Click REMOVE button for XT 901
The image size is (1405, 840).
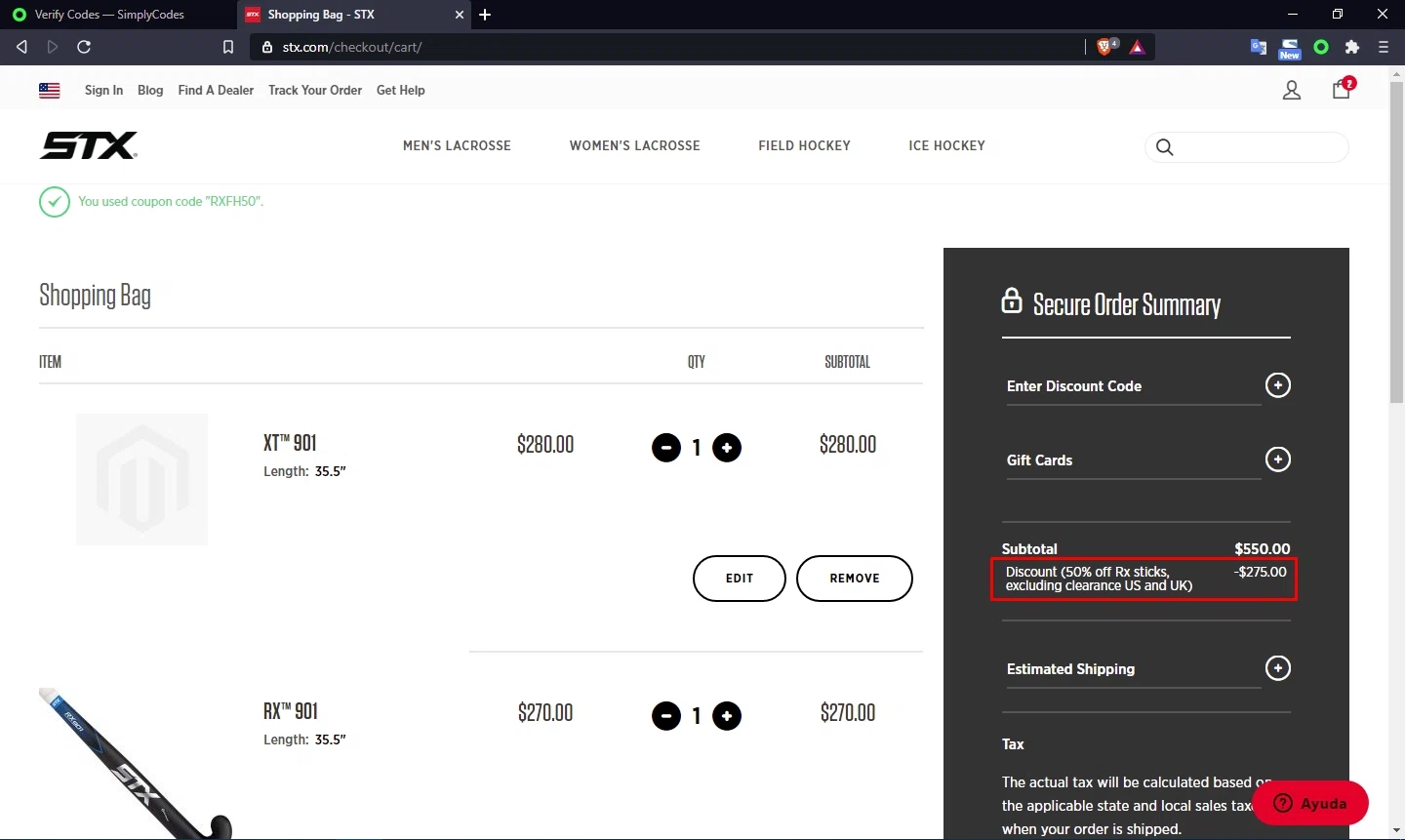(855, 579)
